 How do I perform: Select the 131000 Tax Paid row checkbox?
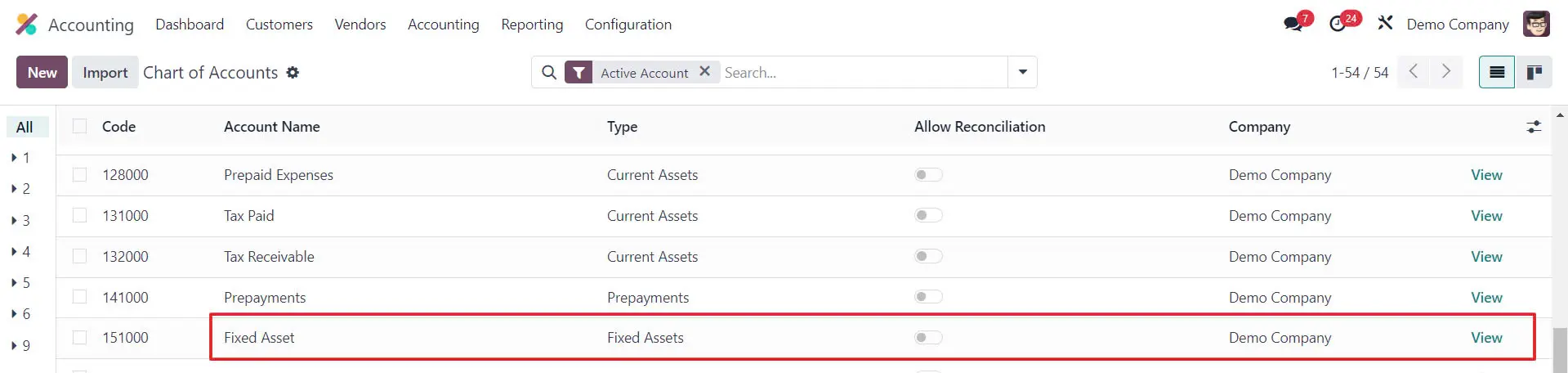[x=79, y=216]
